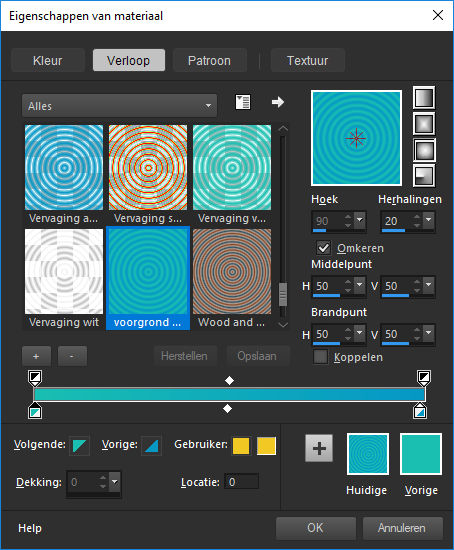Click first yellow Gebruiker color swatch

coord(241,446)
